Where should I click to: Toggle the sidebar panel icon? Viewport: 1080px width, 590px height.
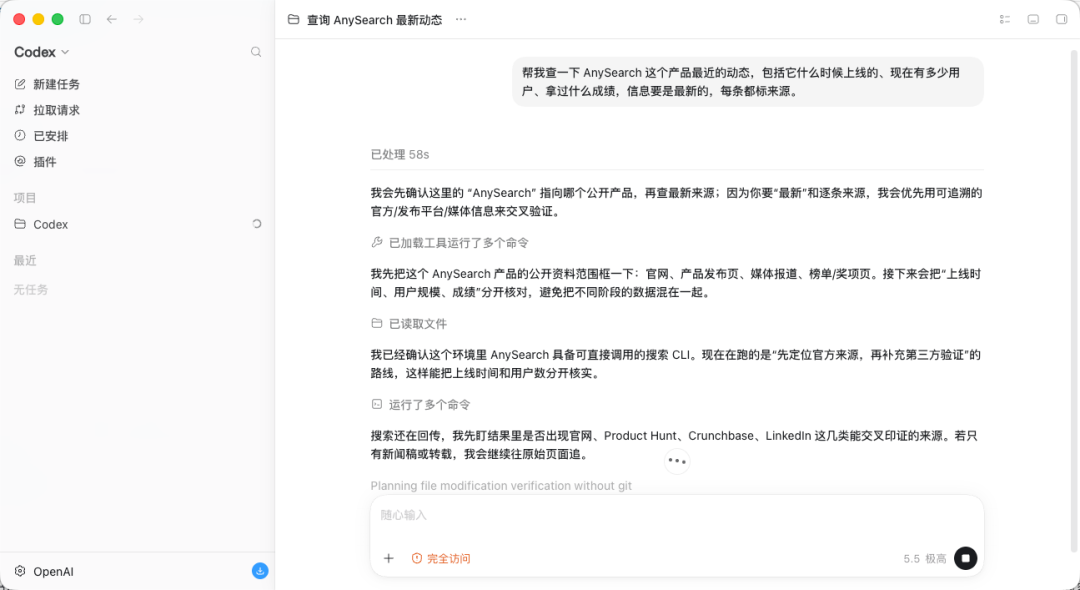point(85,19)
